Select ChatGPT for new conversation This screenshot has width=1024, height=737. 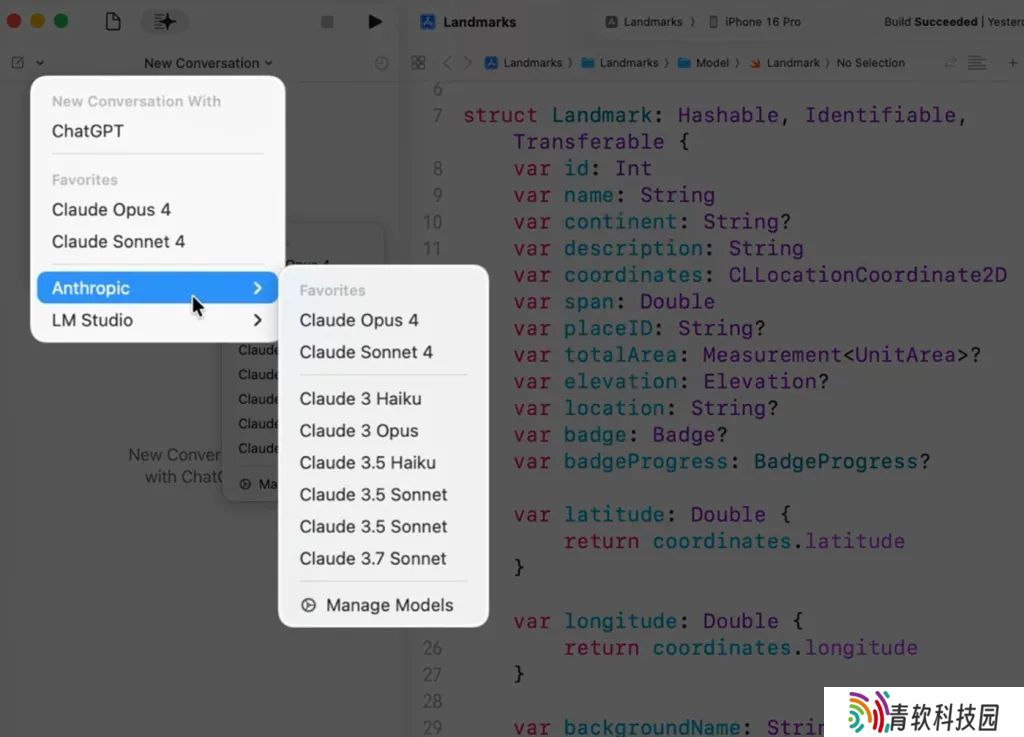[88, 131]
